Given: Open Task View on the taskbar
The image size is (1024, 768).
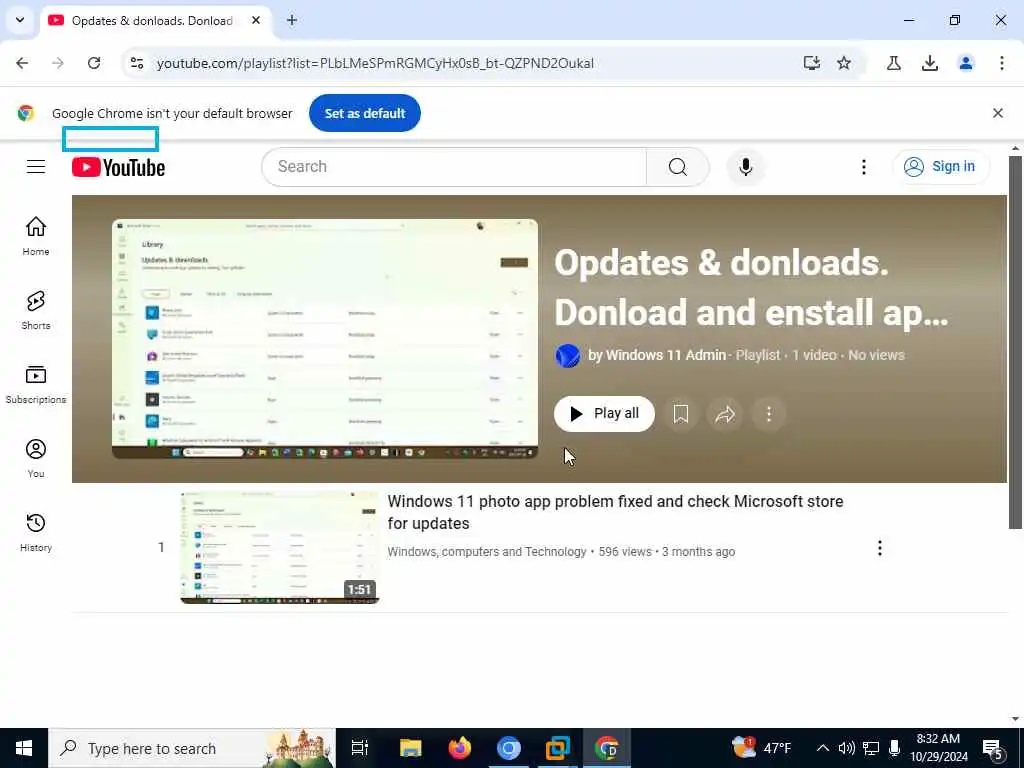Looking at the screenshot, I should [360, 748].
